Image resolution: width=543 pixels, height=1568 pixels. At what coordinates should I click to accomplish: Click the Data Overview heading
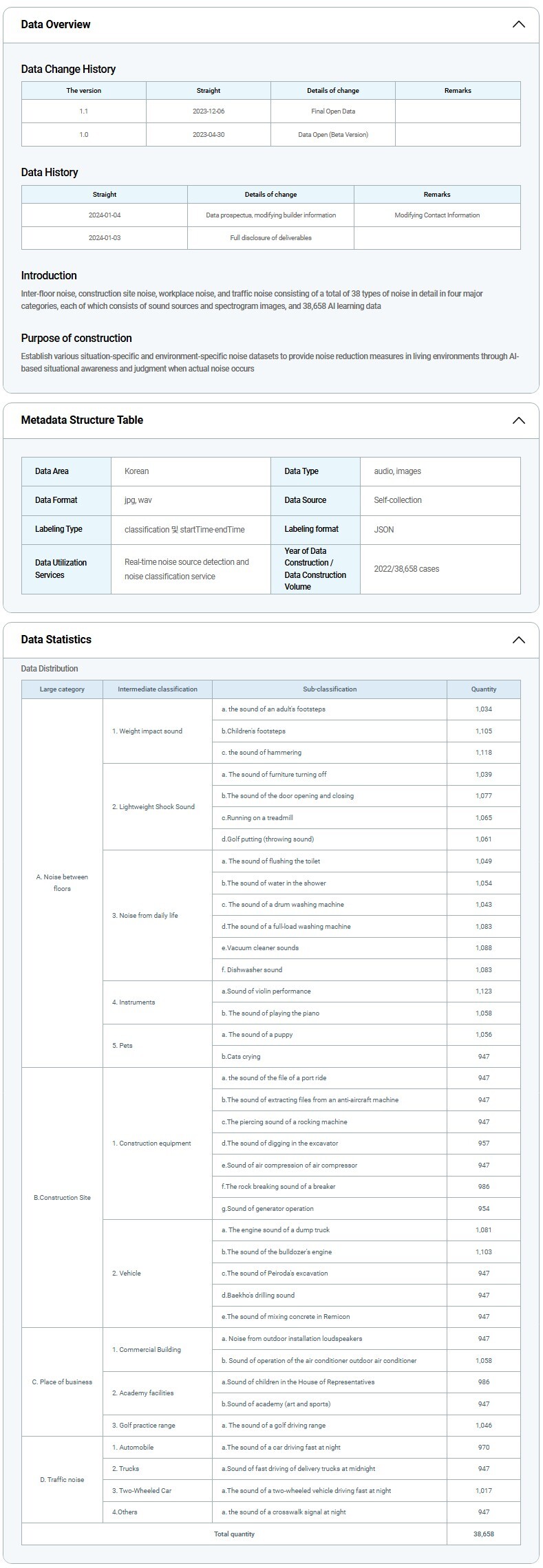point(56,25)
